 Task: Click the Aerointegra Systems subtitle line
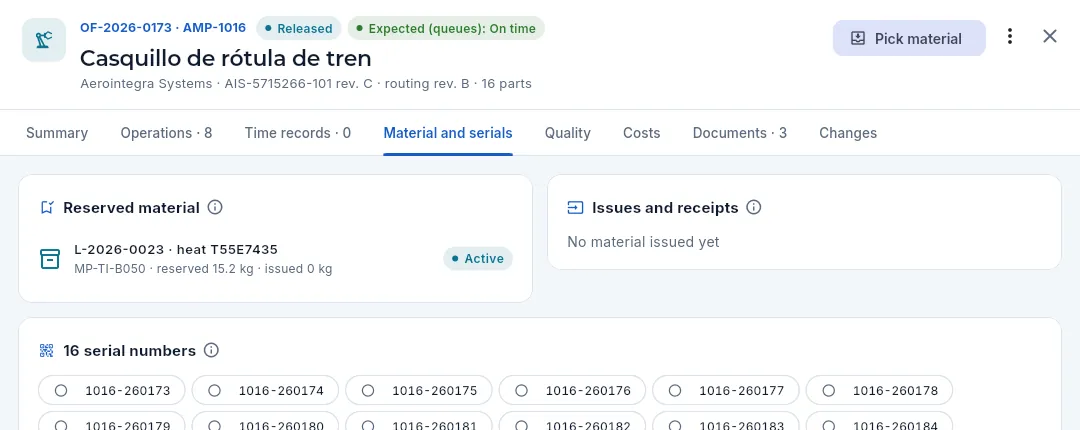click(x=306, y=84)
